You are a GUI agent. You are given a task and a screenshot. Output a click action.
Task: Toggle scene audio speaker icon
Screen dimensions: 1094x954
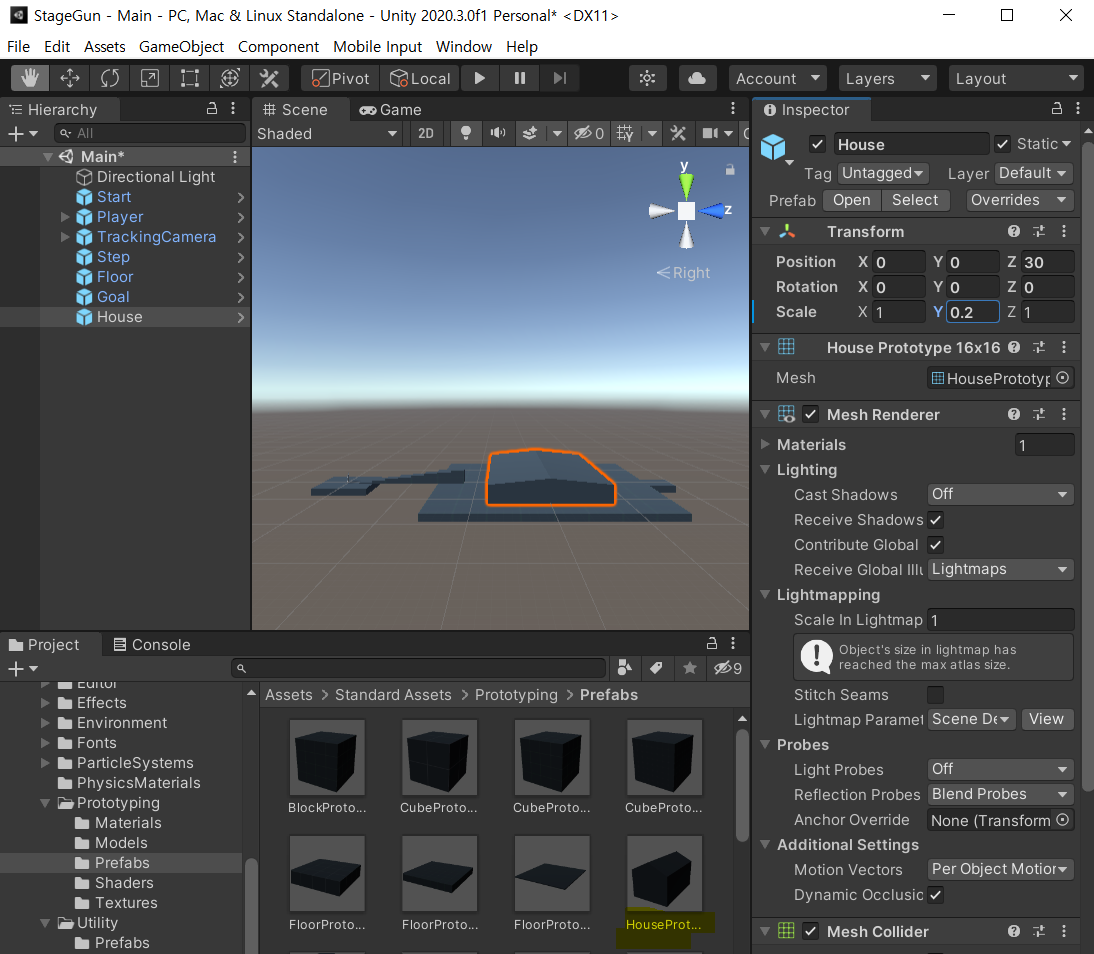[x=497, y=133]
